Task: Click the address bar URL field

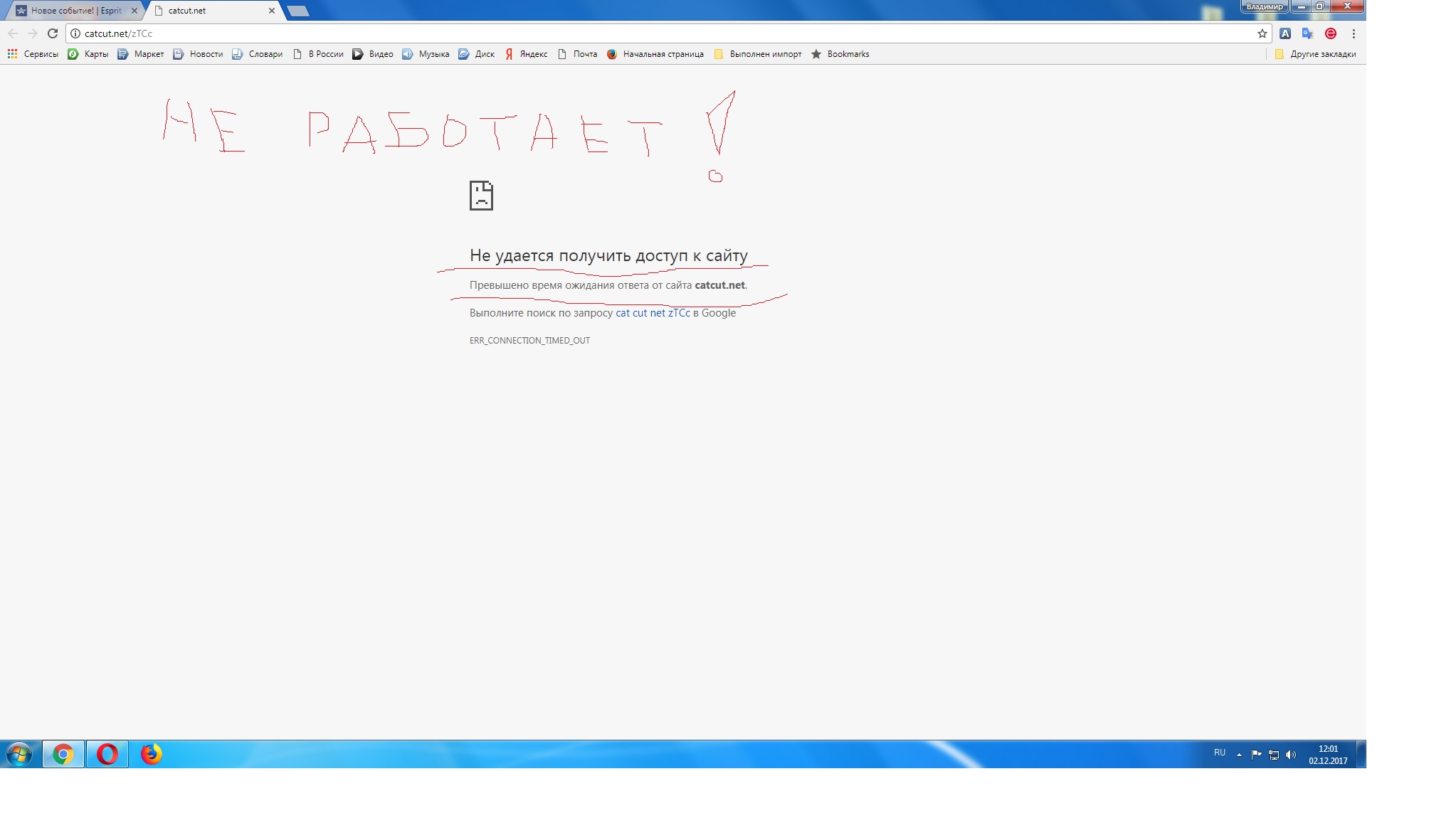Action: [x=640, y=33]
